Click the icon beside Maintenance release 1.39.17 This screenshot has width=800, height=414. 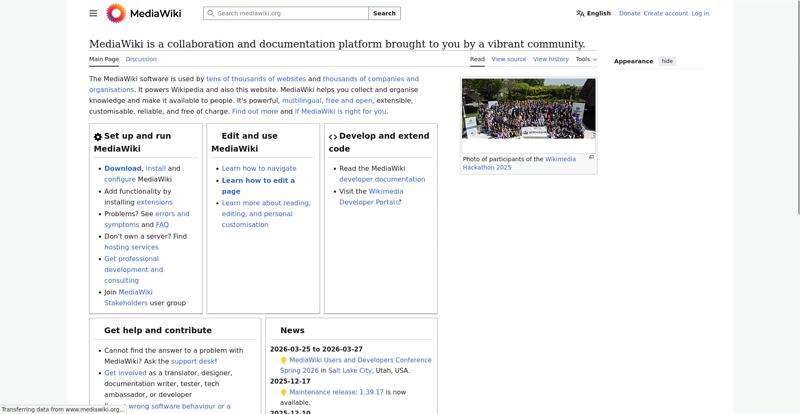(x=283, y=392)
